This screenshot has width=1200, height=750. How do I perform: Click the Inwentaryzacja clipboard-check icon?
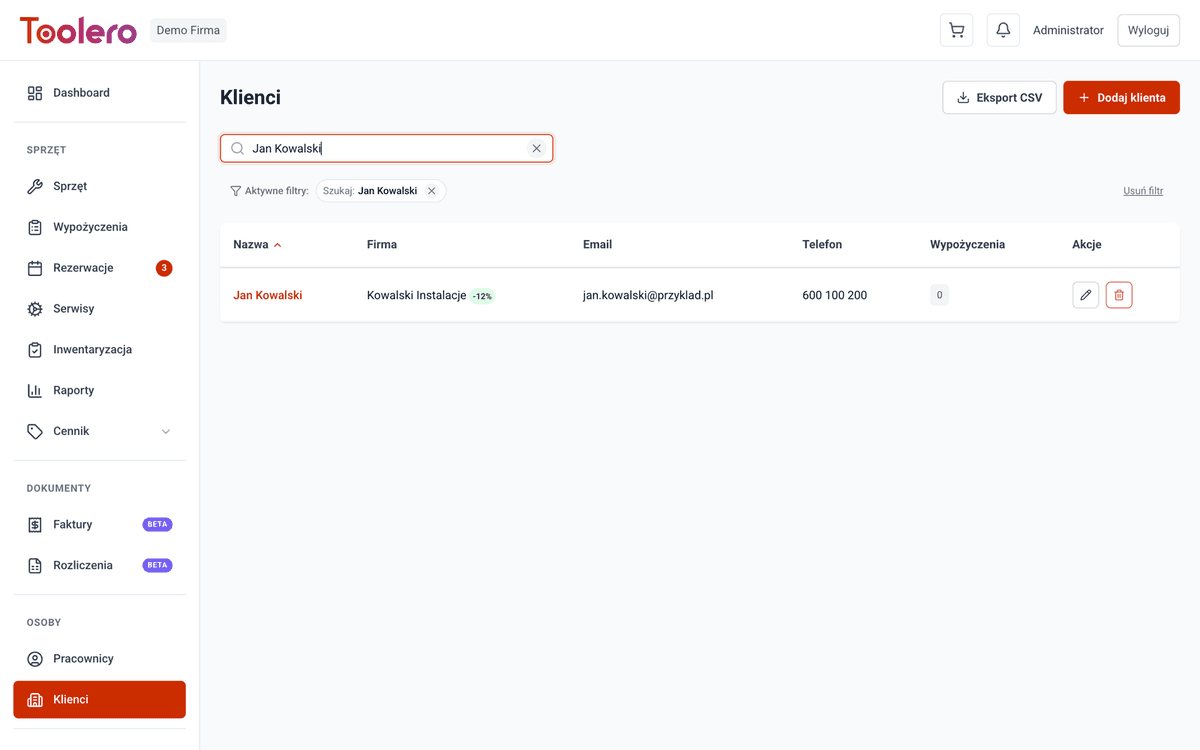pyautogui.click(x=35, y=350)
